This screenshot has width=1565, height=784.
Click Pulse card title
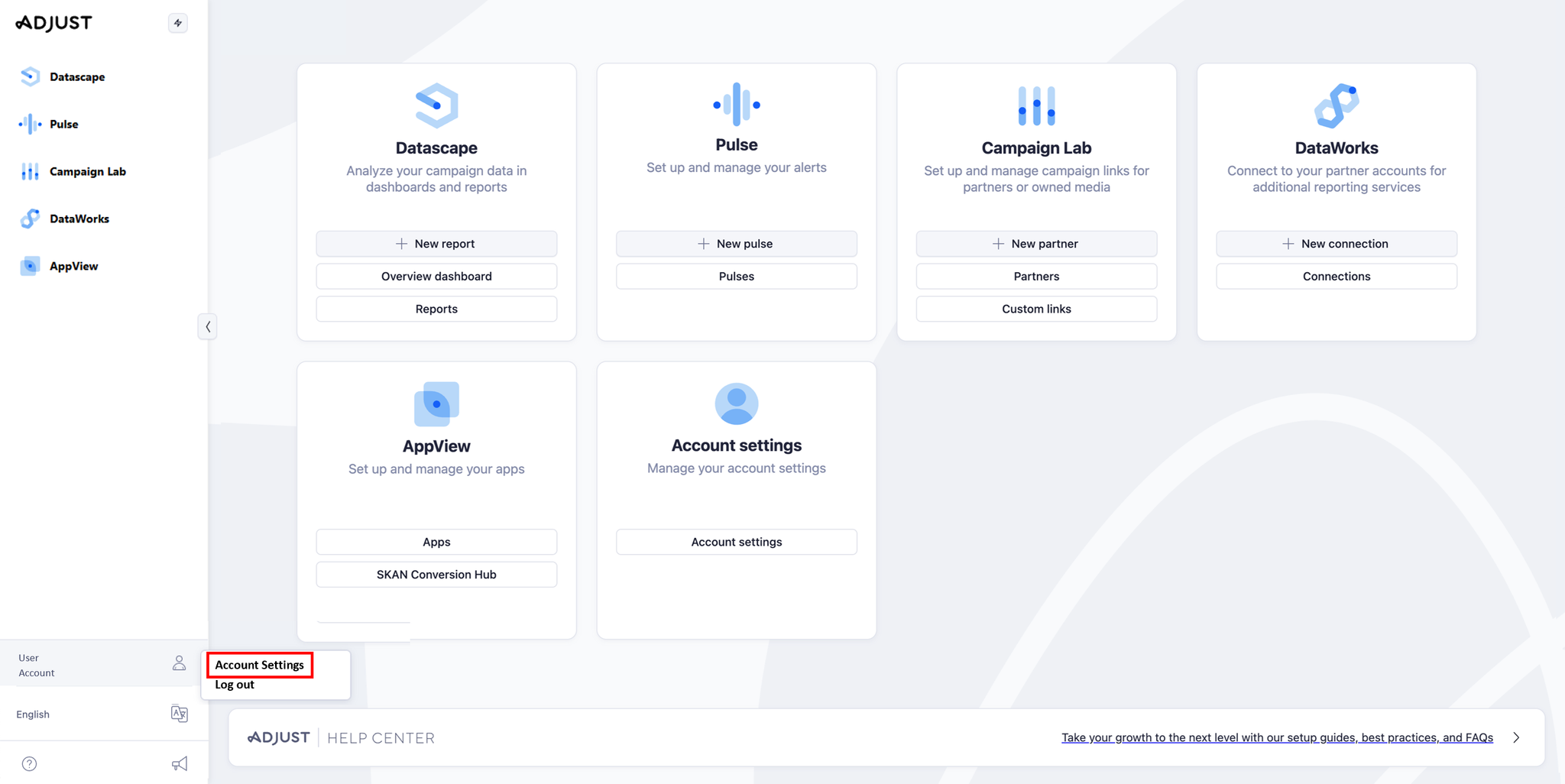click(737, 145)
